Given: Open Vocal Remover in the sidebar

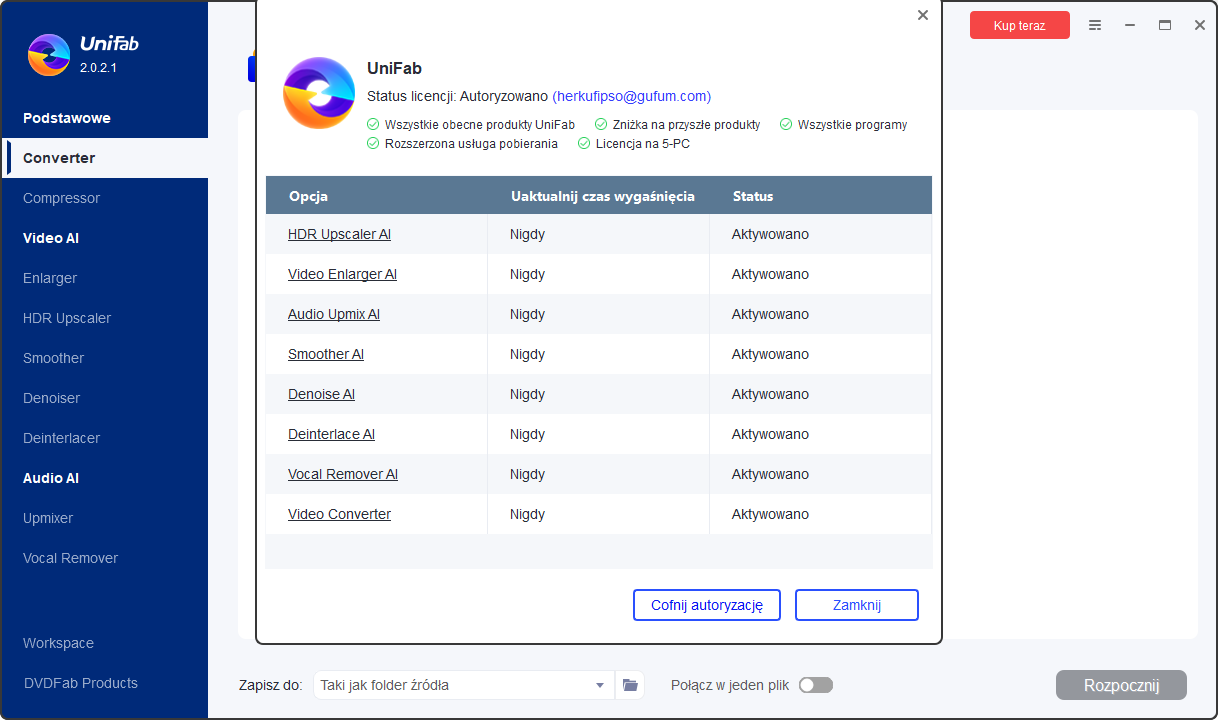Looking at the screenshot, I should pos(104,558).
